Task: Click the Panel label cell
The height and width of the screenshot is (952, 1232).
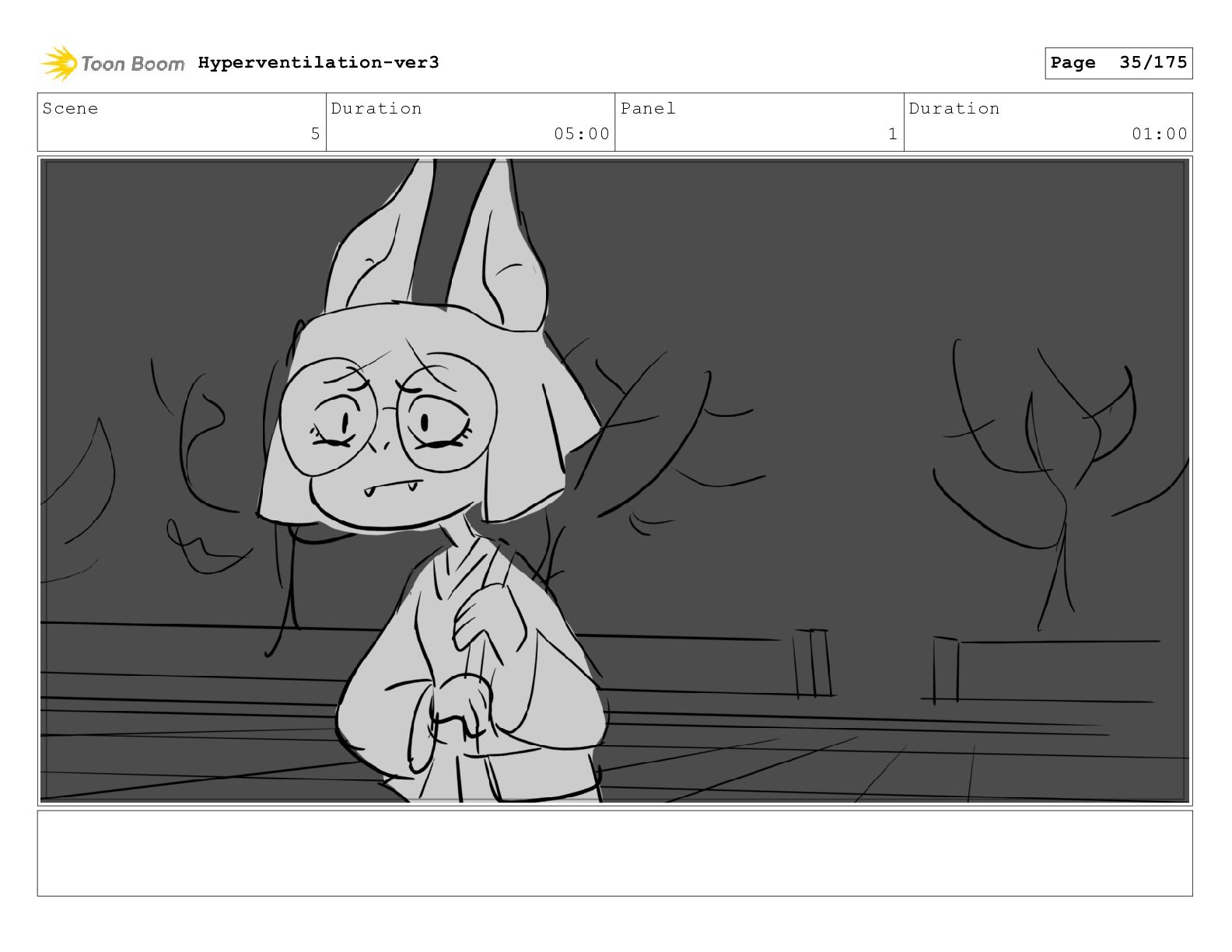Action: pos(759,122)
